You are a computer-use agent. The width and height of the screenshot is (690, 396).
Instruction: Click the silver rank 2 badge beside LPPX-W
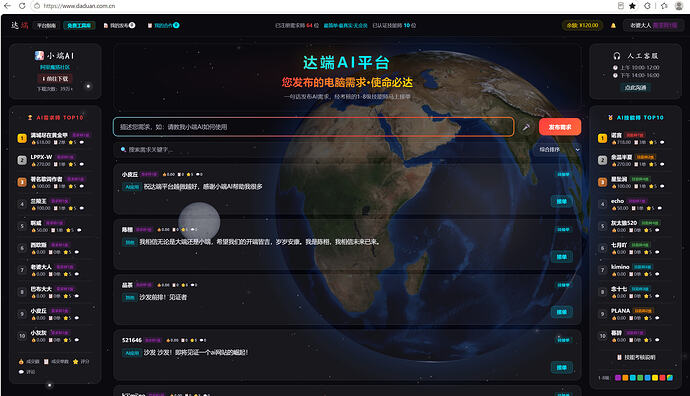coord(22,160)
